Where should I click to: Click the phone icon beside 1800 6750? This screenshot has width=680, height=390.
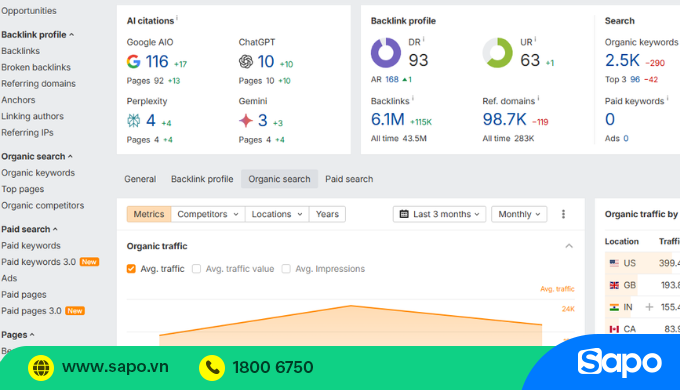[x=212, y=368]
